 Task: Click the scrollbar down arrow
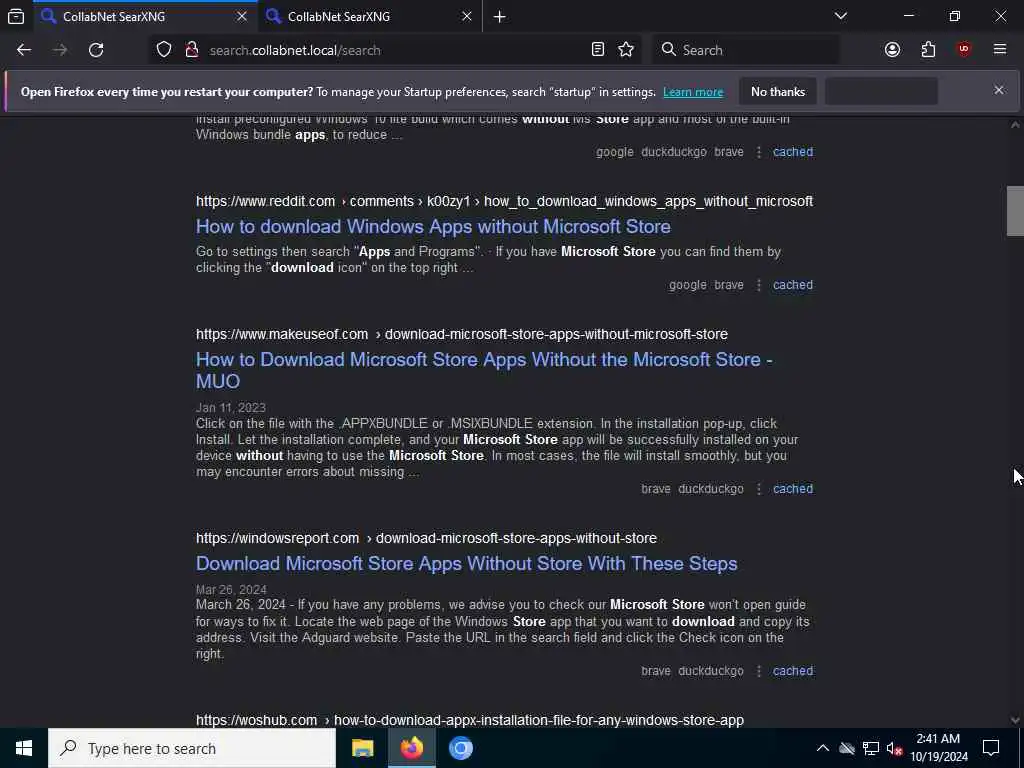[x=1015, y=720]
